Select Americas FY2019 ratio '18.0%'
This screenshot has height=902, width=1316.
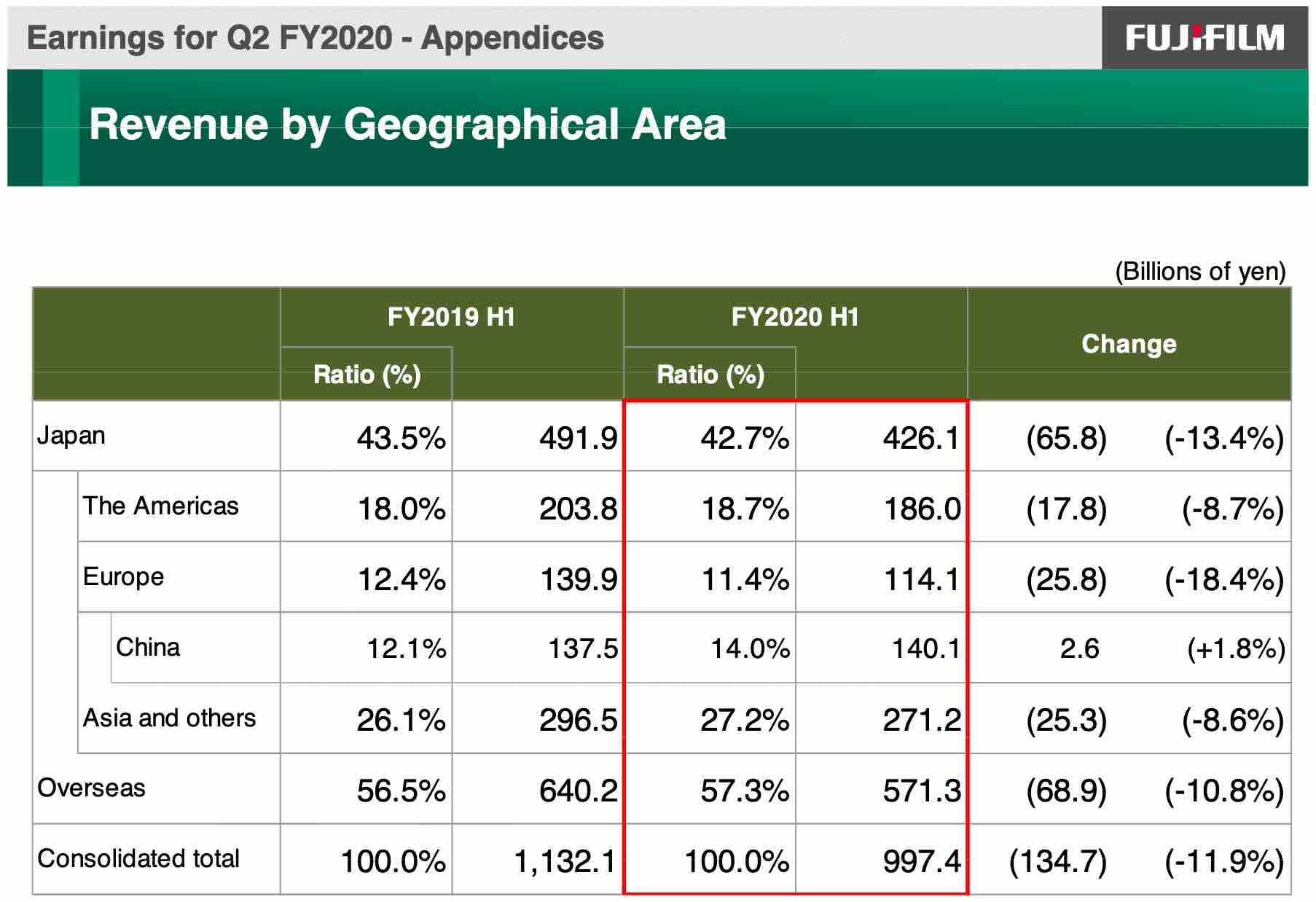tap(401, 509)
